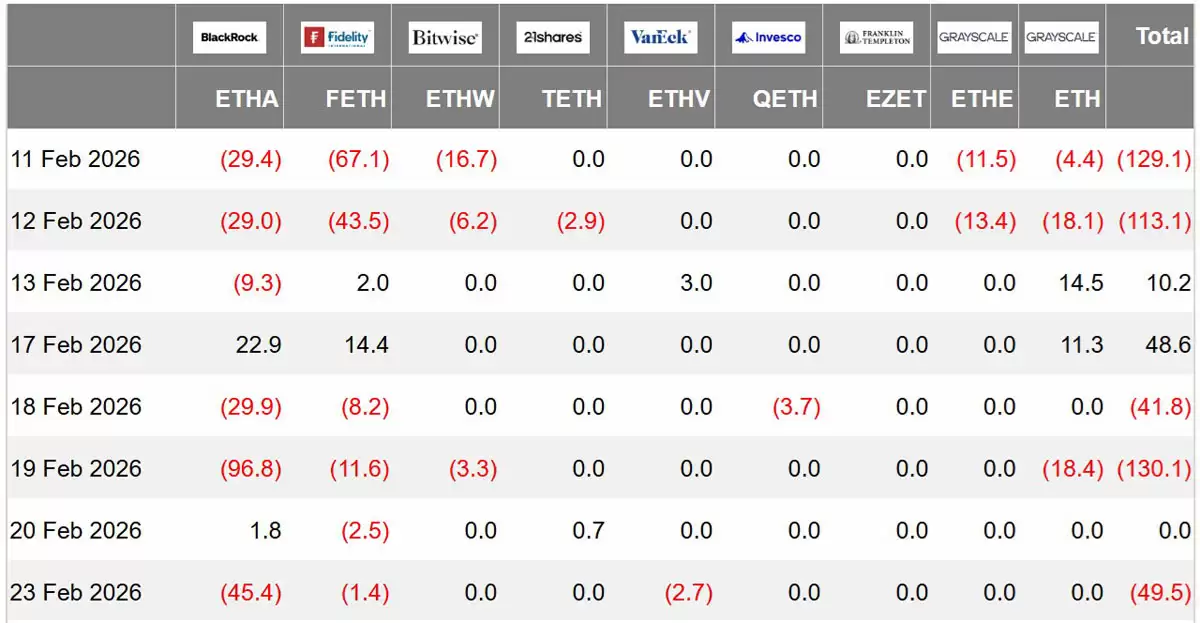Click the Franklin Templeton logo
Image resolution: width=1200 pixels, height=623 pixels.
(876, 38)
